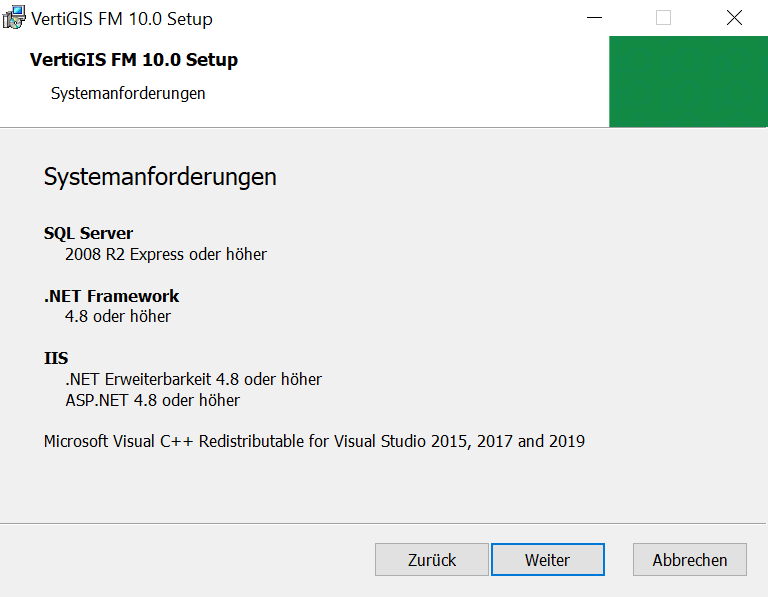This screenshot has width=768, height=597.
Task: Click the Systemanforderungen subtitle in the header
Action: click(128, 93)
